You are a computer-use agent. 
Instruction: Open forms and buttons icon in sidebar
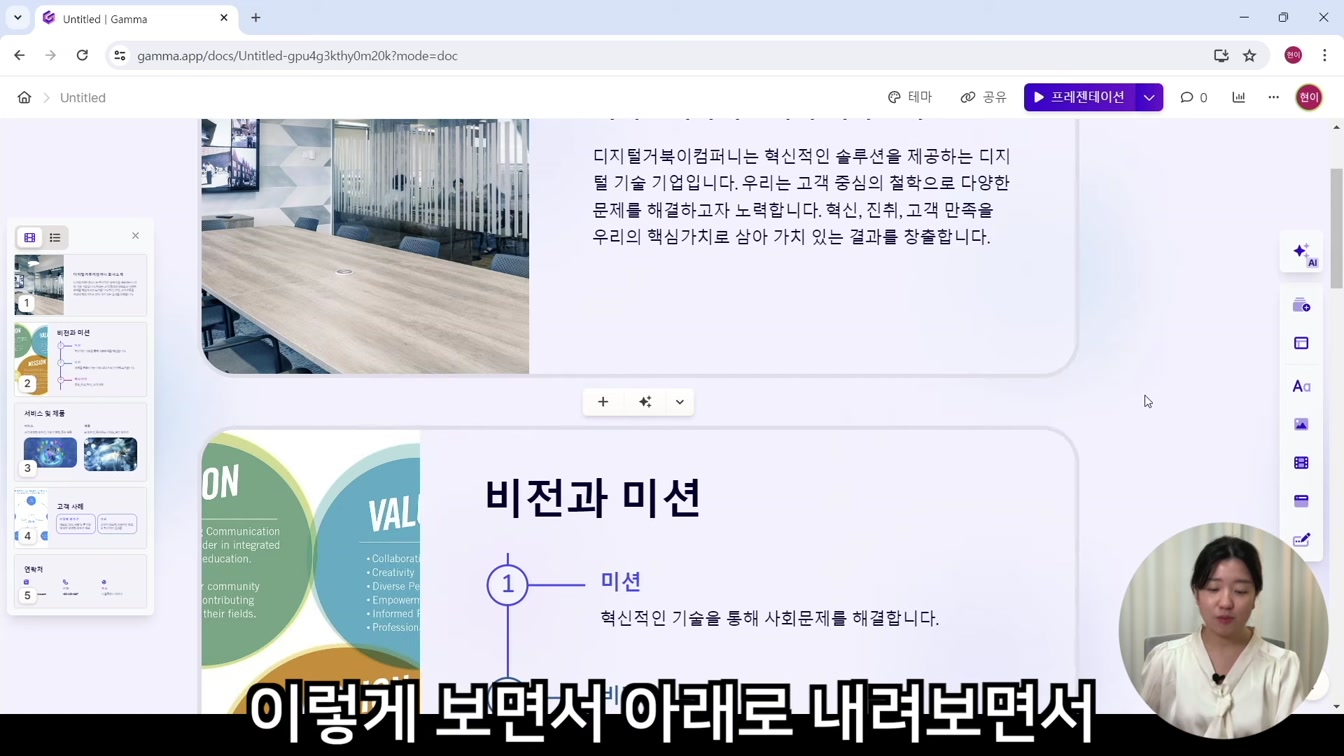click(1301, 540)
